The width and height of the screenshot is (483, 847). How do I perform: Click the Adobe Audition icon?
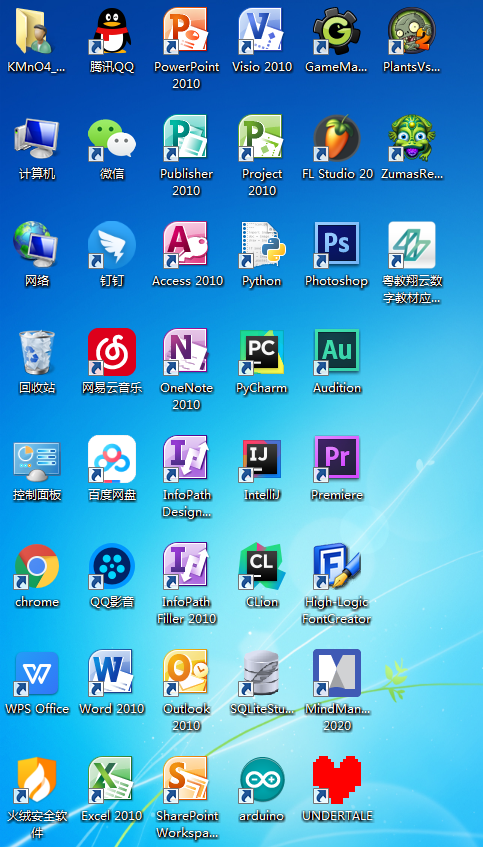337,352
